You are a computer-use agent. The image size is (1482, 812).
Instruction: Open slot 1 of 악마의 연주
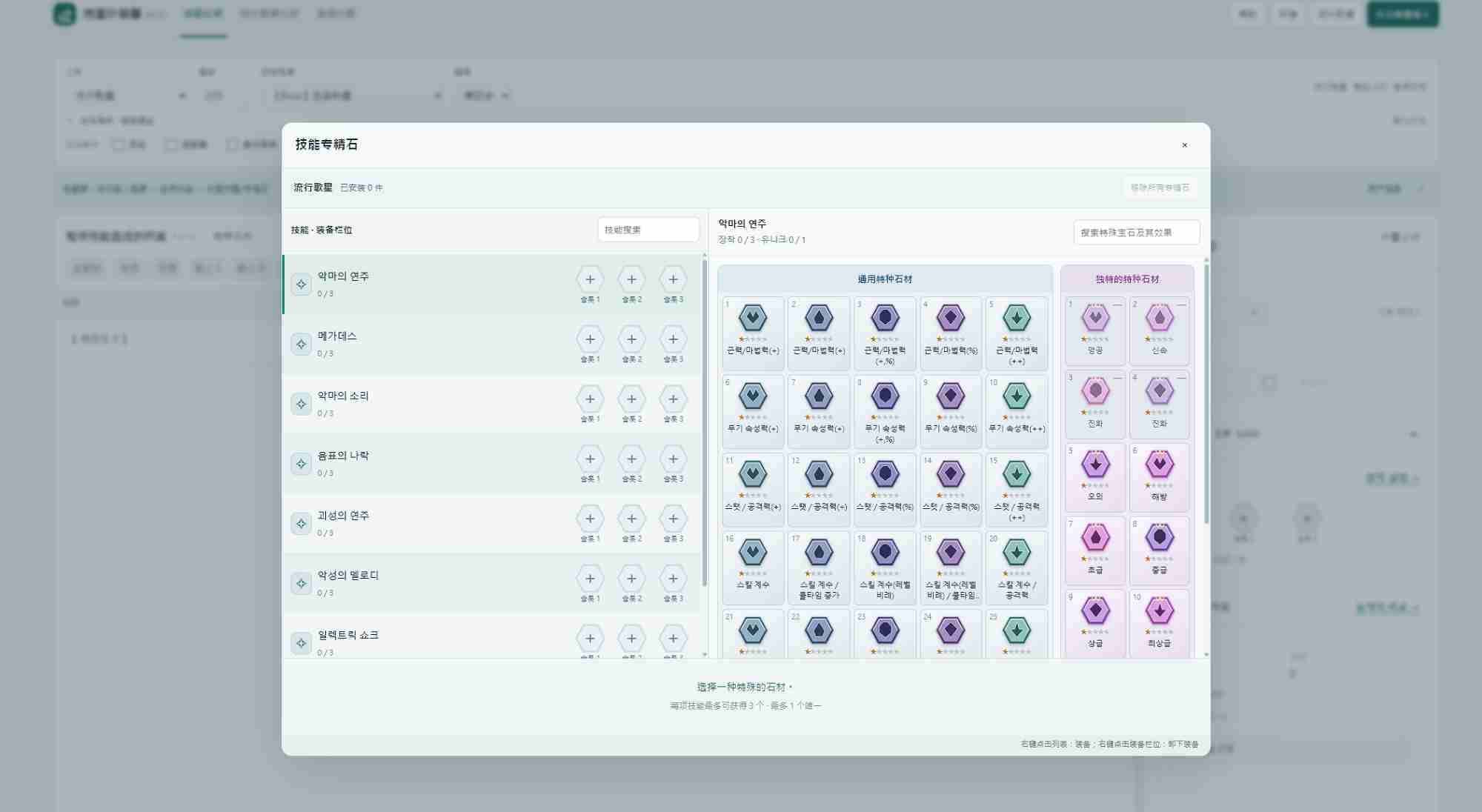(590, 279)
